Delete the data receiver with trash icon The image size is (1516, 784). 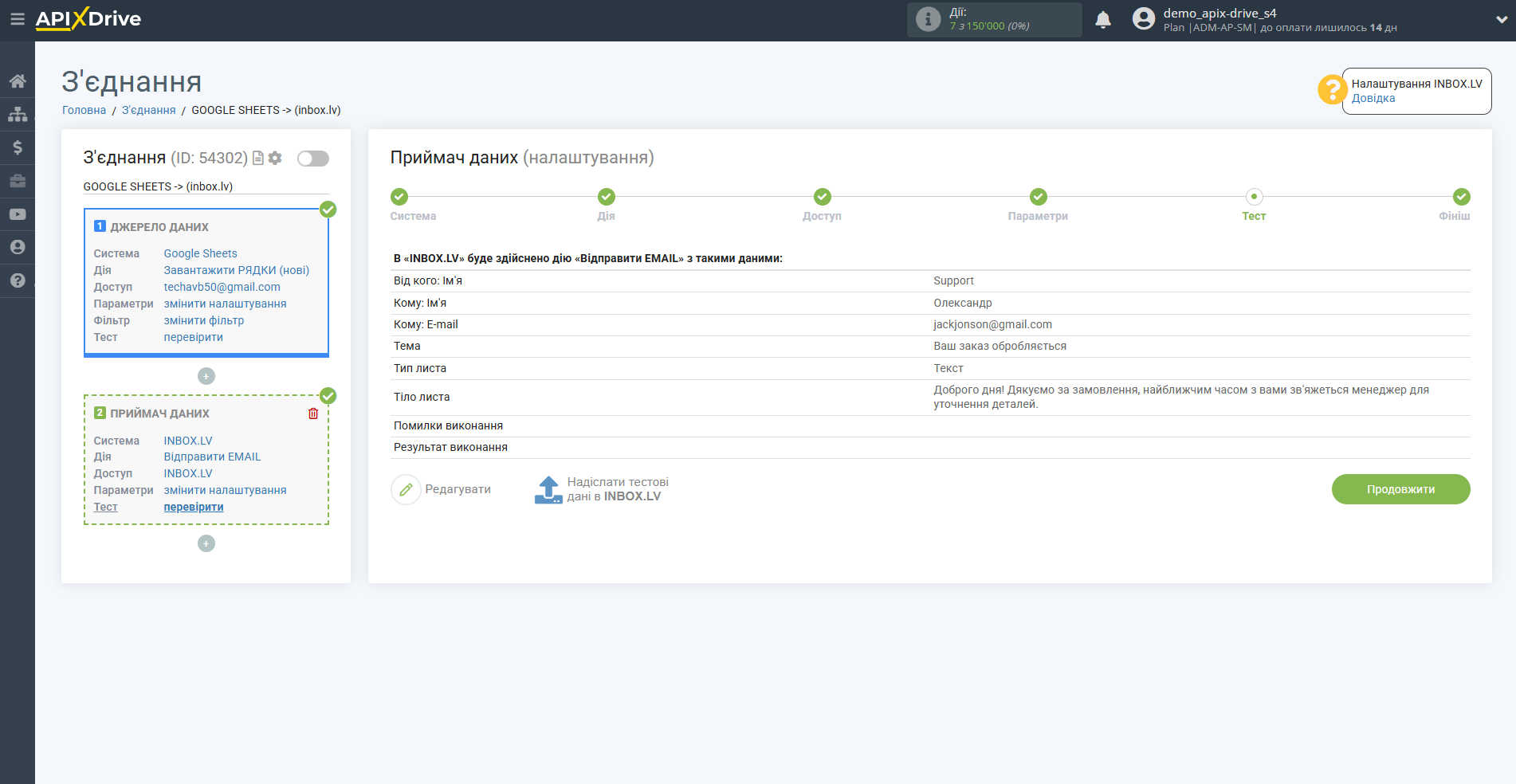coord(313,414)
